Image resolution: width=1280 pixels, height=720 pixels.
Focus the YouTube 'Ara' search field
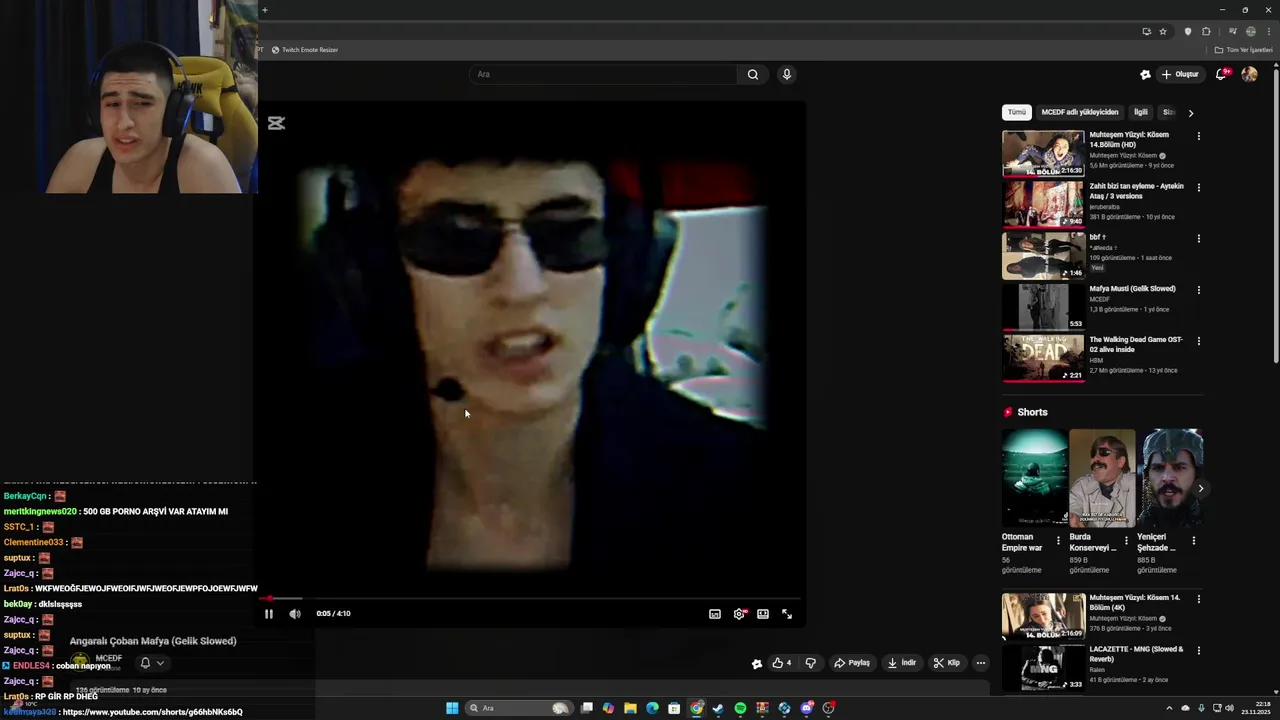pyautogui.click(x=604, y=74)
